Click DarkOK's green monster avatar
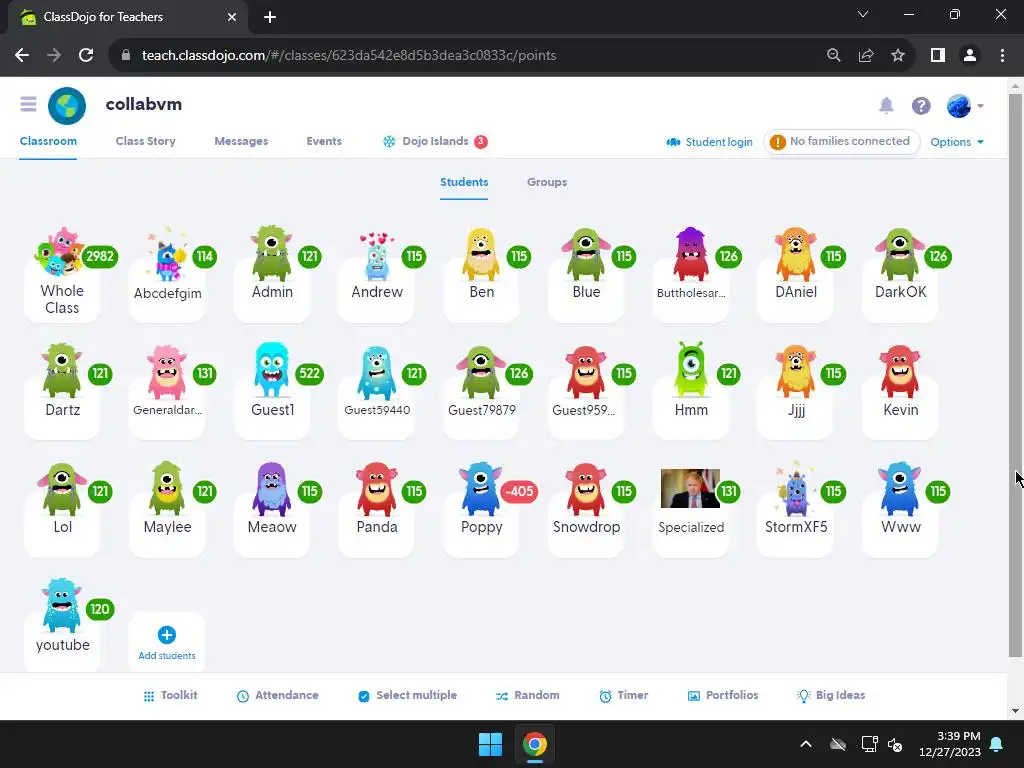1024x768 pixels. pos(900,254)
